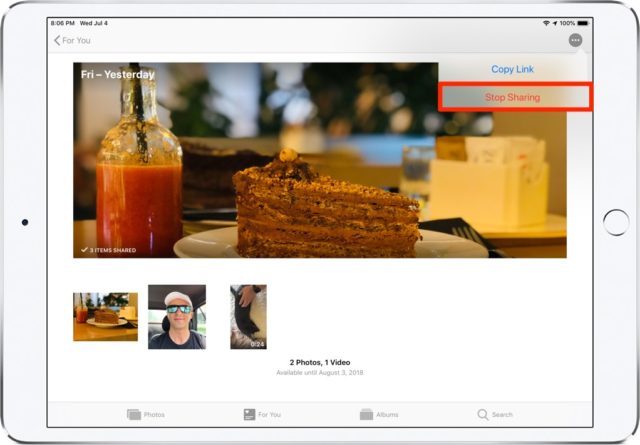The image size is (640, 445).
Task: Tap the Available until August 3, 2018 note
Action: point(320,372)
